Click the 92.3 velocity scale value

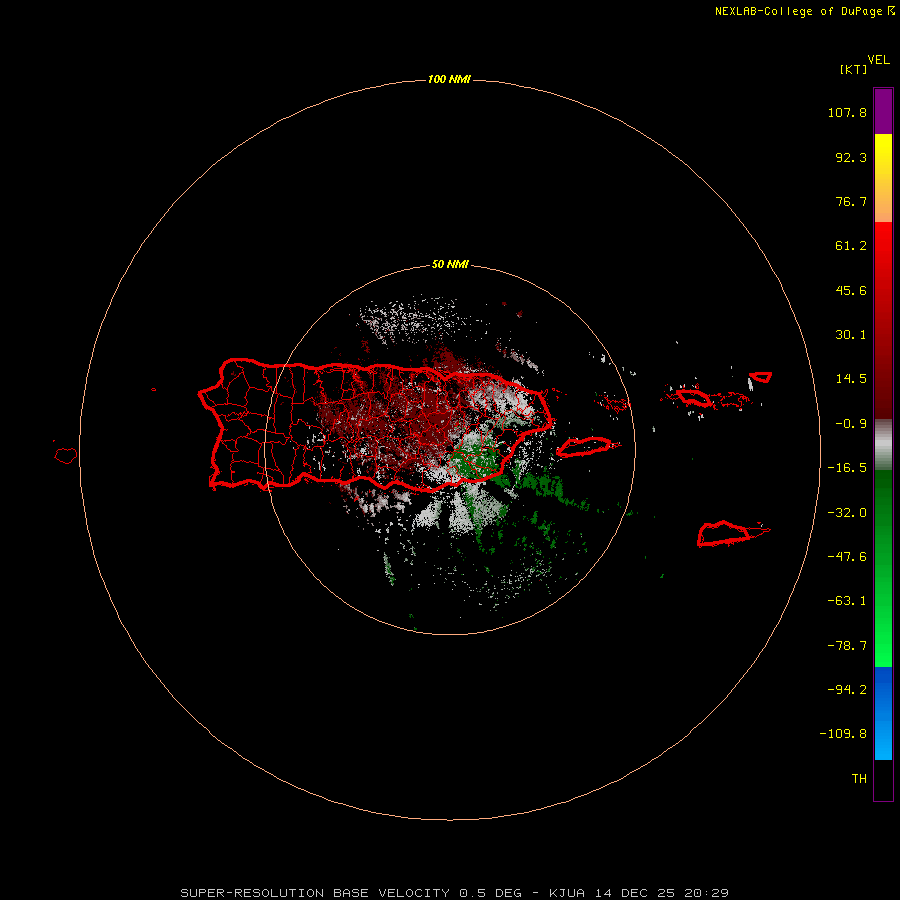(851, 157)
